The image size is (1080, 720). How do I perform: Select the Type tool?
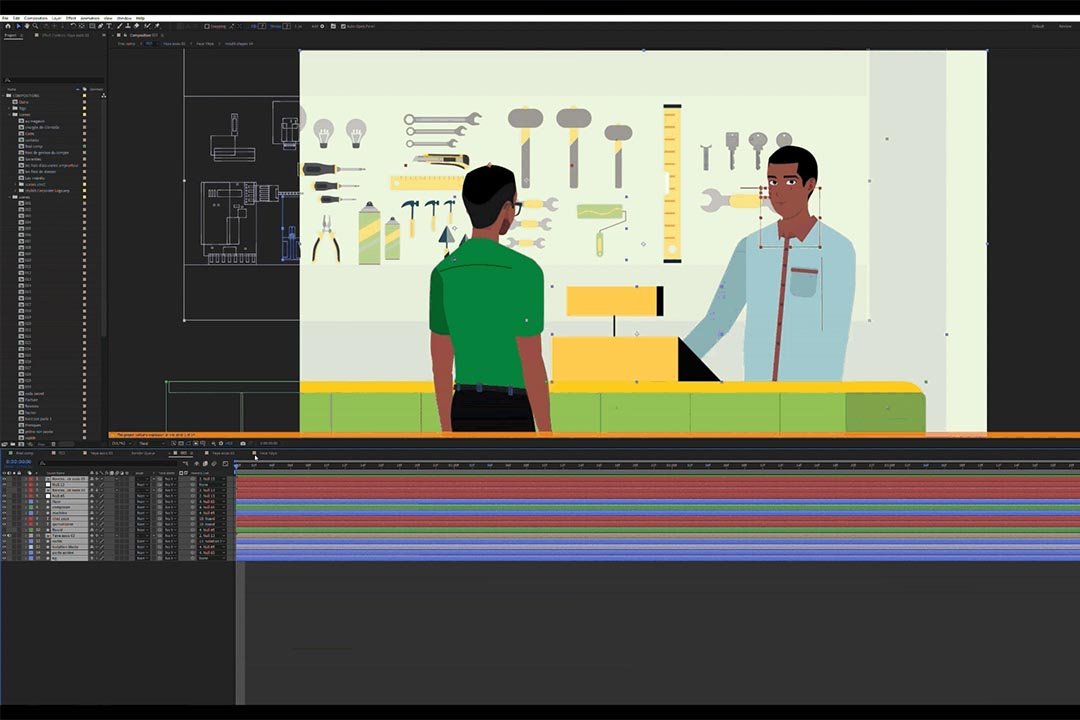[109, 26]
